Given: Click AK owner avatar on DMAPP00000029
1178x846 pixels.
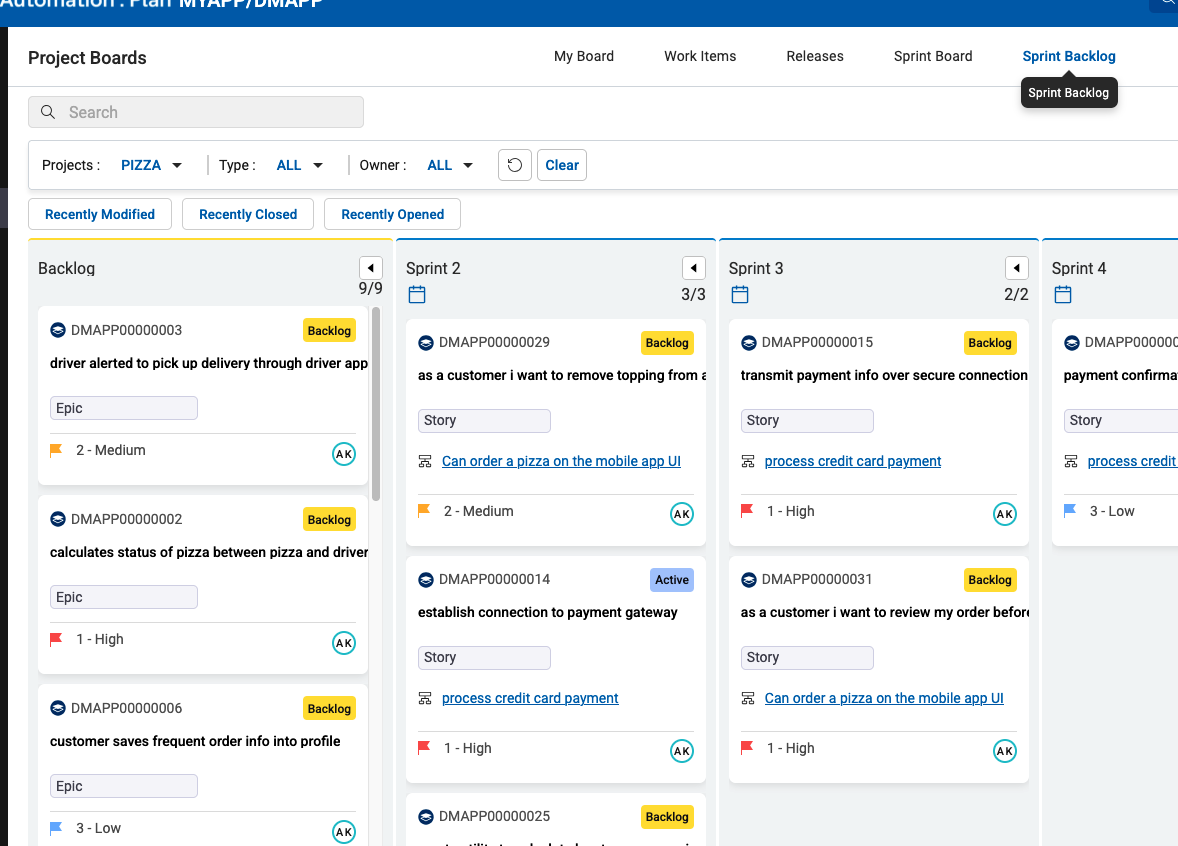Looking at the screenshot, I should (x=682, y=514).
